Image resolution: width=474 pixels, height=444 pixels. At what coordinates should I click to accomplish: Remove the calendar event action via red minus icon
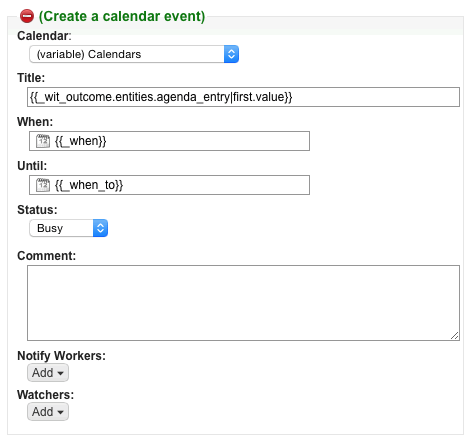[27, 16]
